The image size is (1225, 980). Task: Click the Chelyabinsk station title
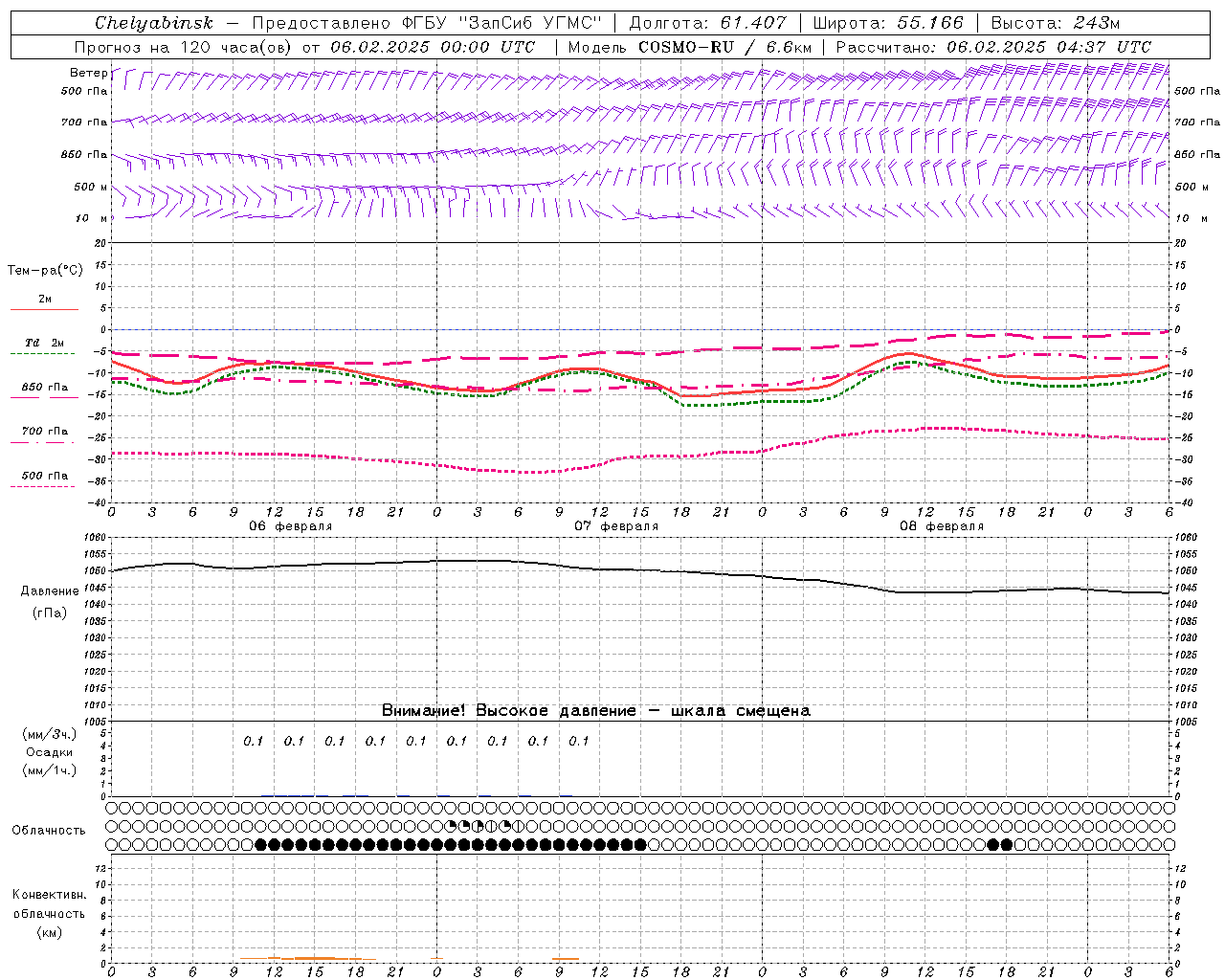pos(154,23)
